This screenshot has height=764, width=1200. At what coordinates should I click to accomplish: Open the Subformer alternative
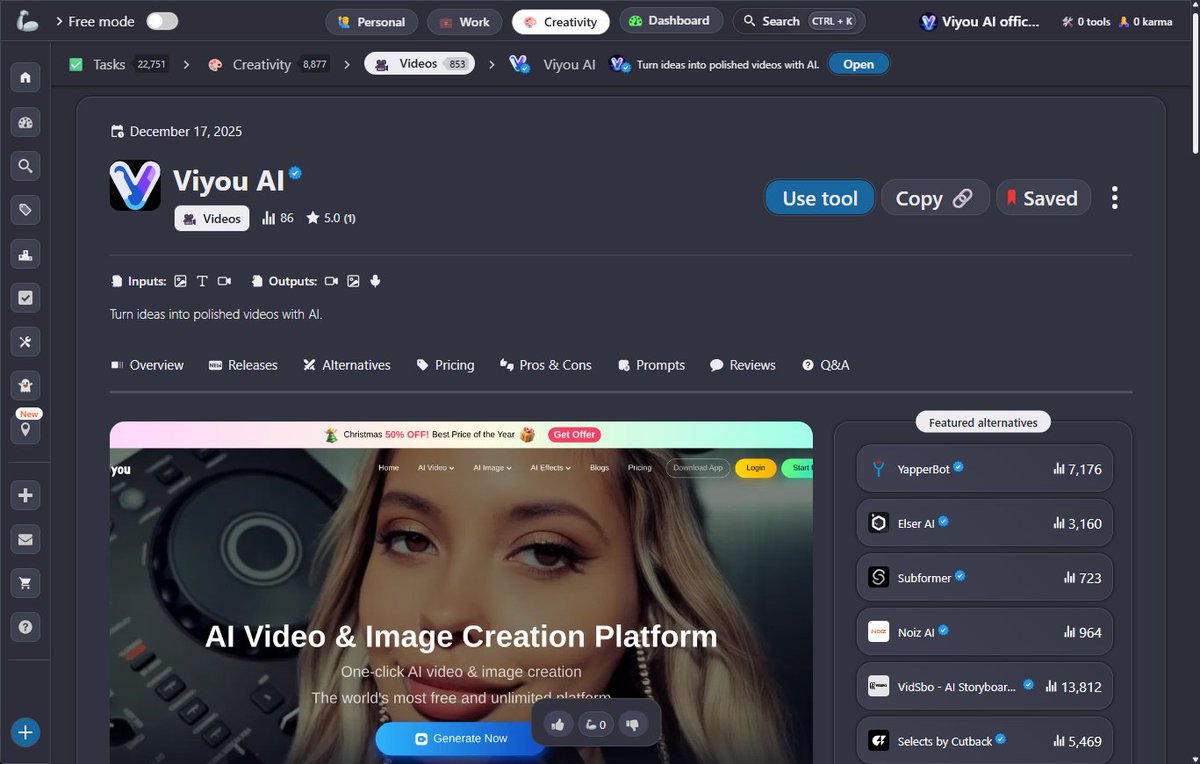point(985,577)
